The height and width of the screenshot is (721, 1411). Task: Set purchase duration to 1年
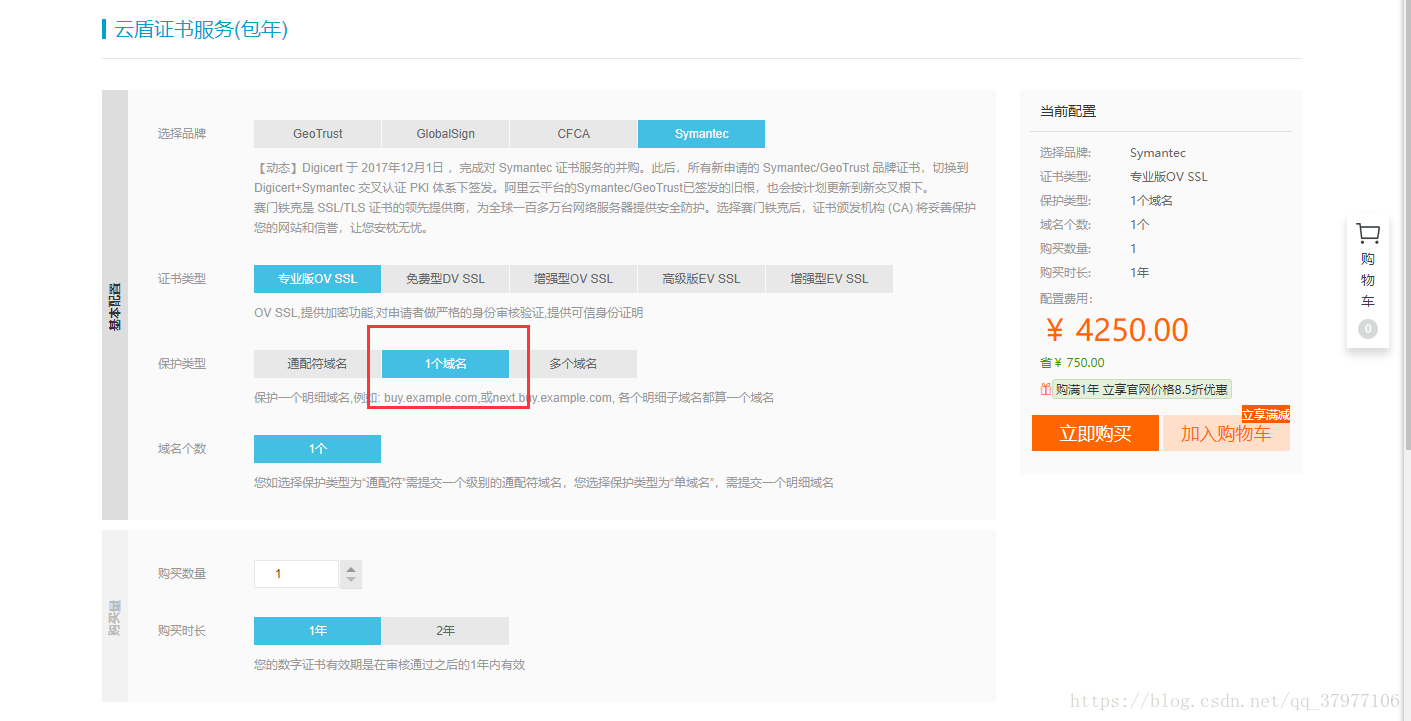(317, 631)
